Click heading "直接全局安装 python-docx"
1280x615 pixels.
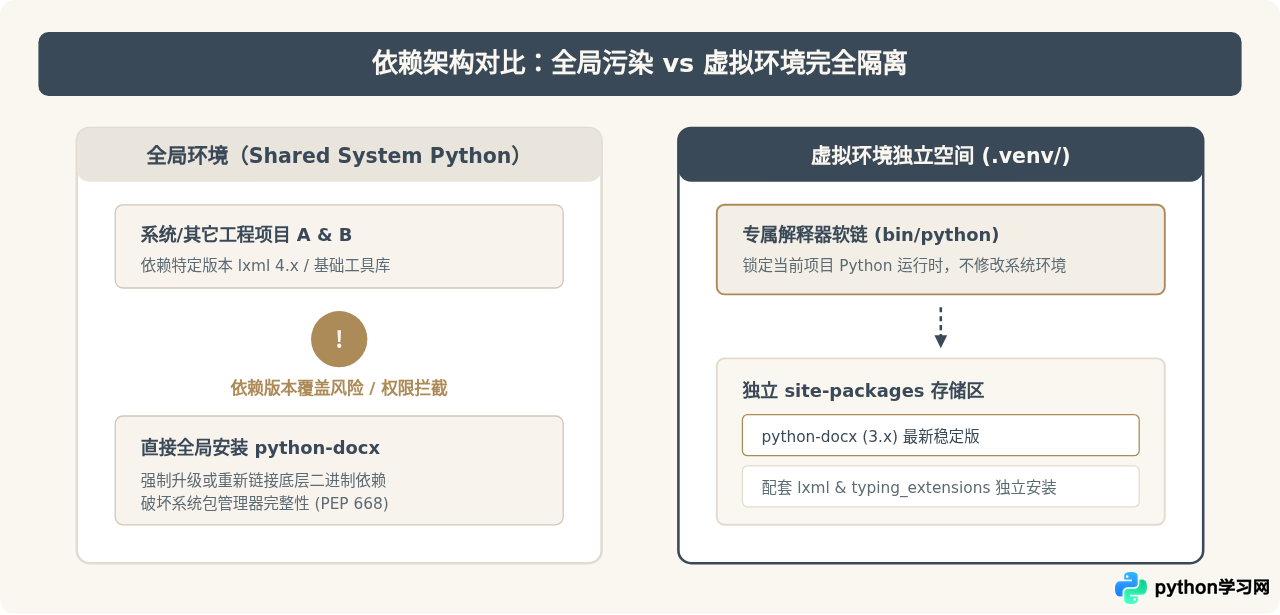click(260, 447)
